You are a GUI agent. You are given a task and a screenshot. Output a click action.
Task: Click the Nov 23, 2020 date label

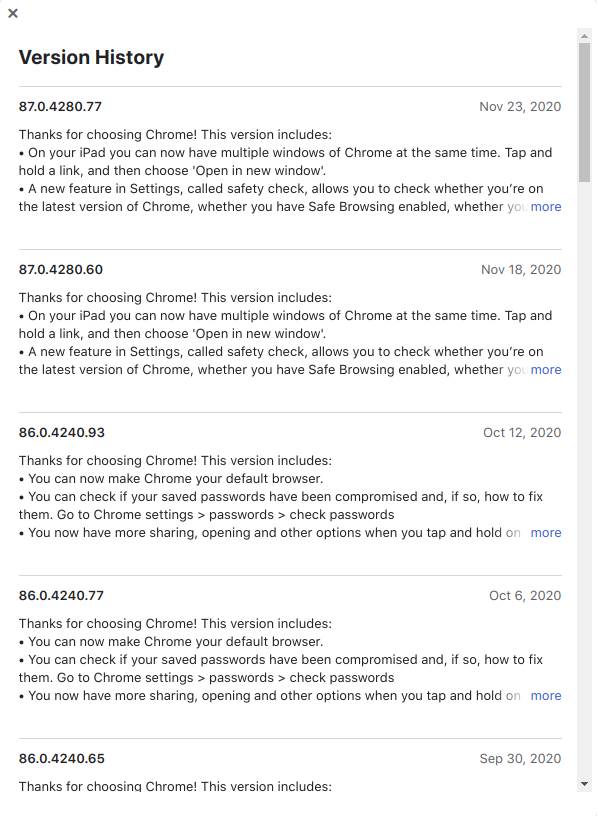click(x=520, y=106)
